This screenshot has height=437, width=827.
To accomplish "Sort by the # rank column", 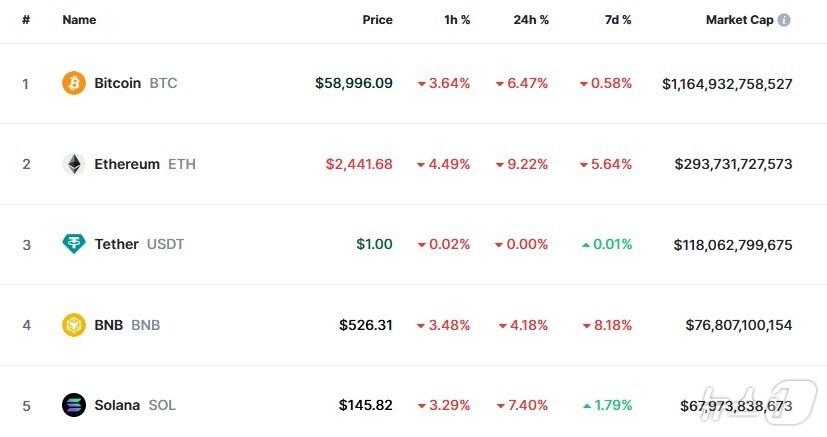I will pyautogui.click(x=26, y=20).
